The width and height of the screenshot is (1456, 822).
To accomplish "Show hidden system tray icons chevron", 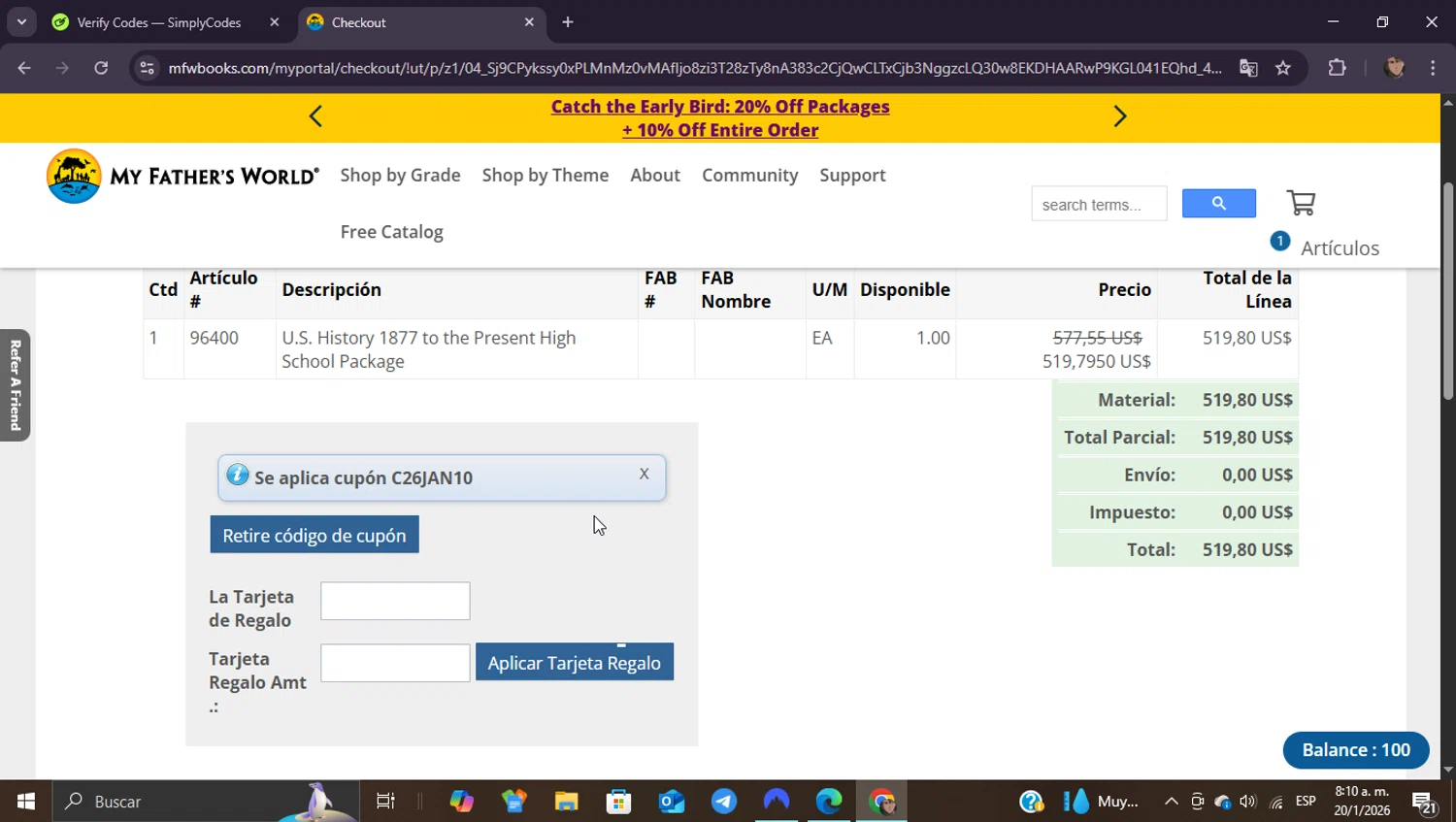I will pos(1171,802).
